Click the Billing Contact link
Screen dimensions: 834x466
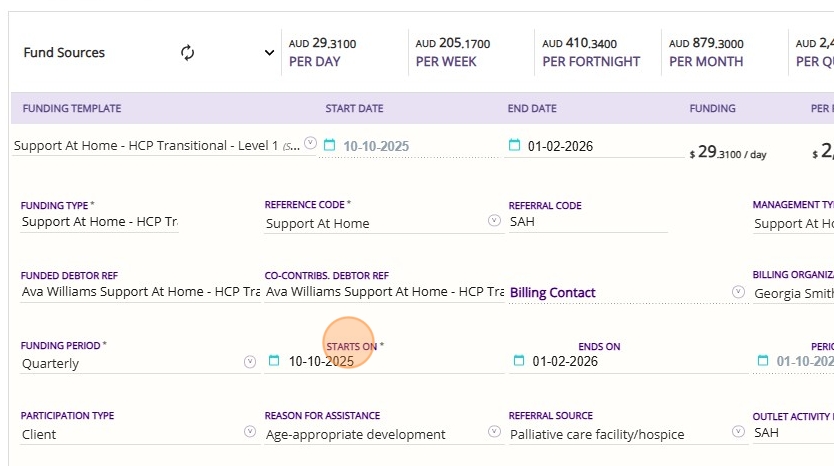(552, 293)
